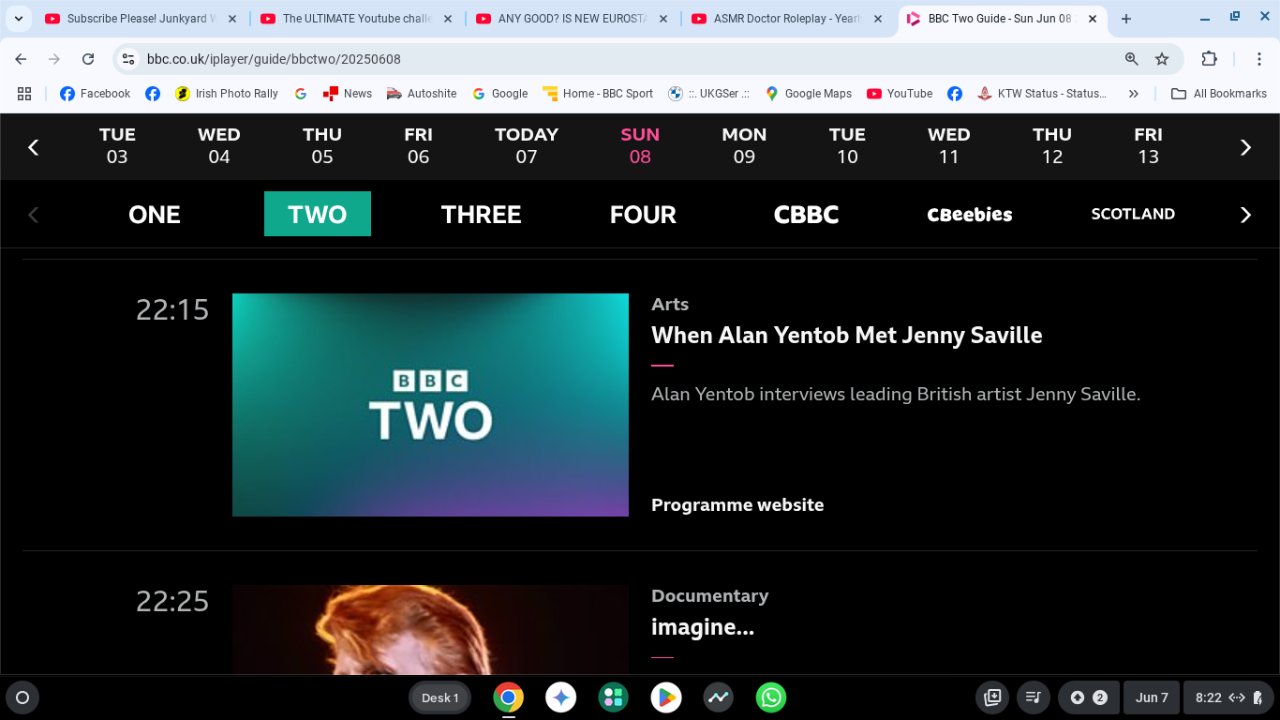Switch to the ASMR Doctor Roleplay tab
1280x720 pixels.
787,19
